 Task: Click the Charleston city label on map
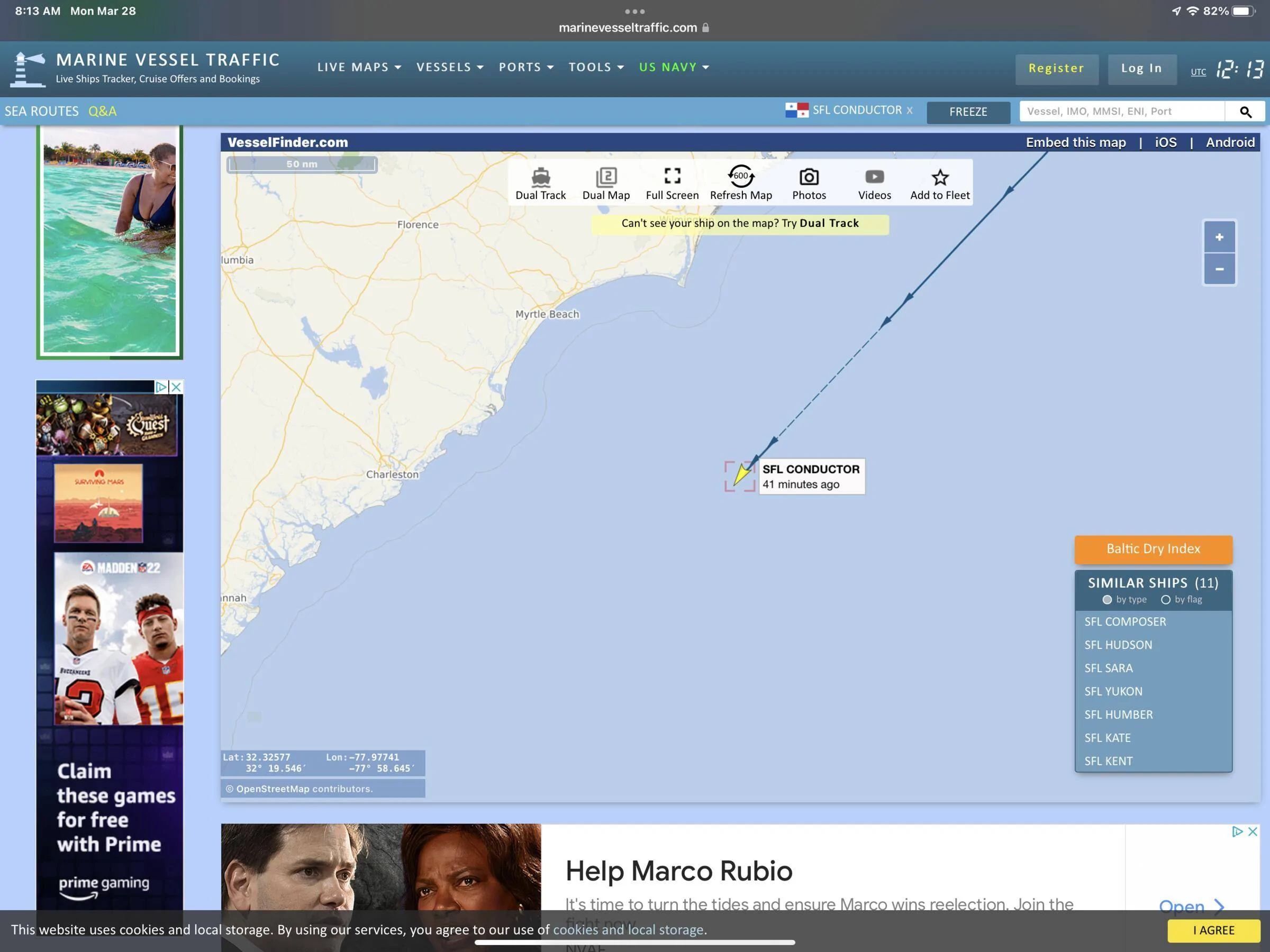click(x=393, y=474)
